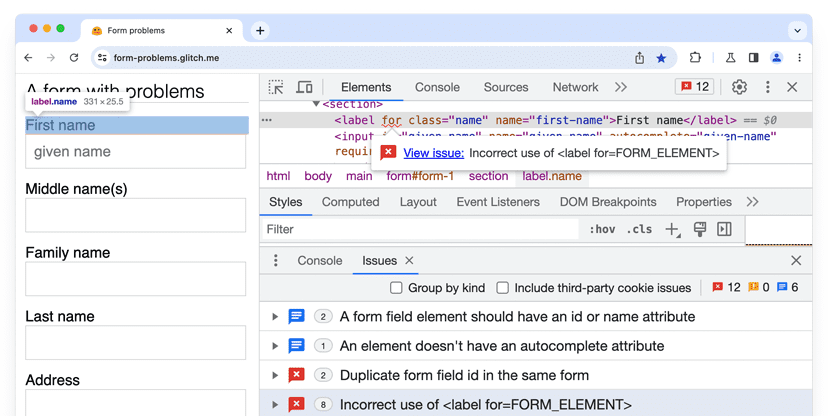Toggle computed styles sidebar icon
This screenshot has width=828, height=416.
(x=725, y=230)
